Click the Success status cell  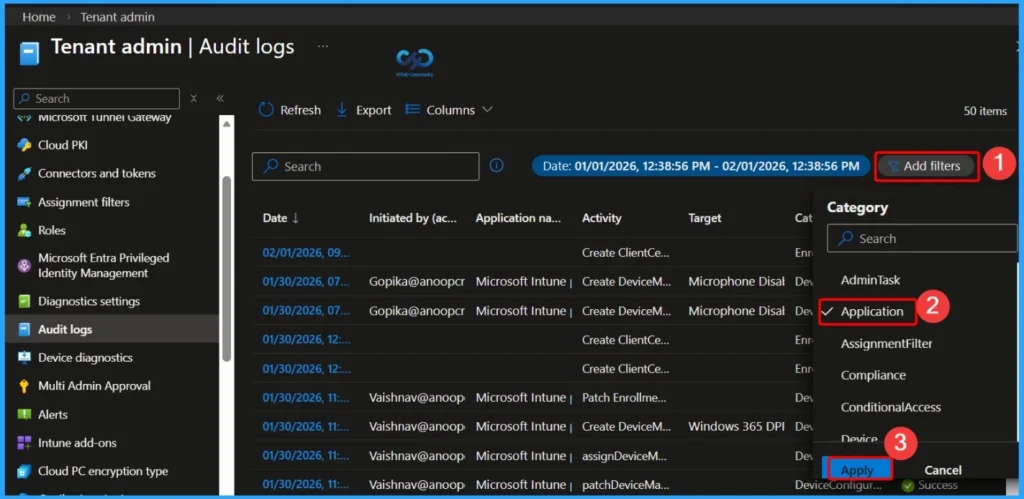pos(929,485)
